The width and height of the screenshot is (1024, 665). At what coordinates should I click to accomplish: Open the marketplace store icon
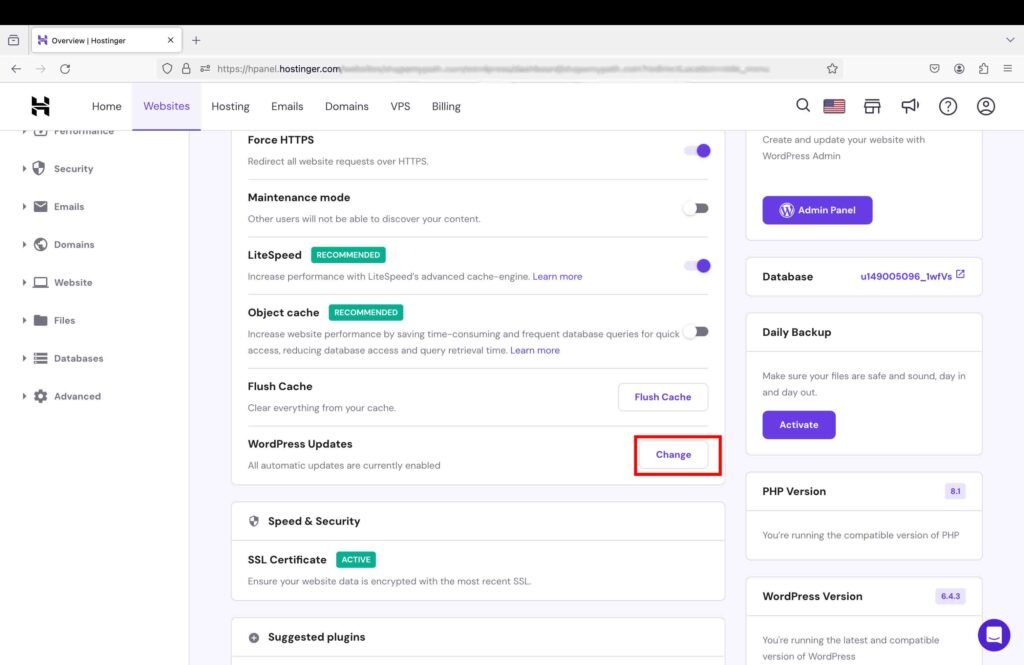coord(872,106)
